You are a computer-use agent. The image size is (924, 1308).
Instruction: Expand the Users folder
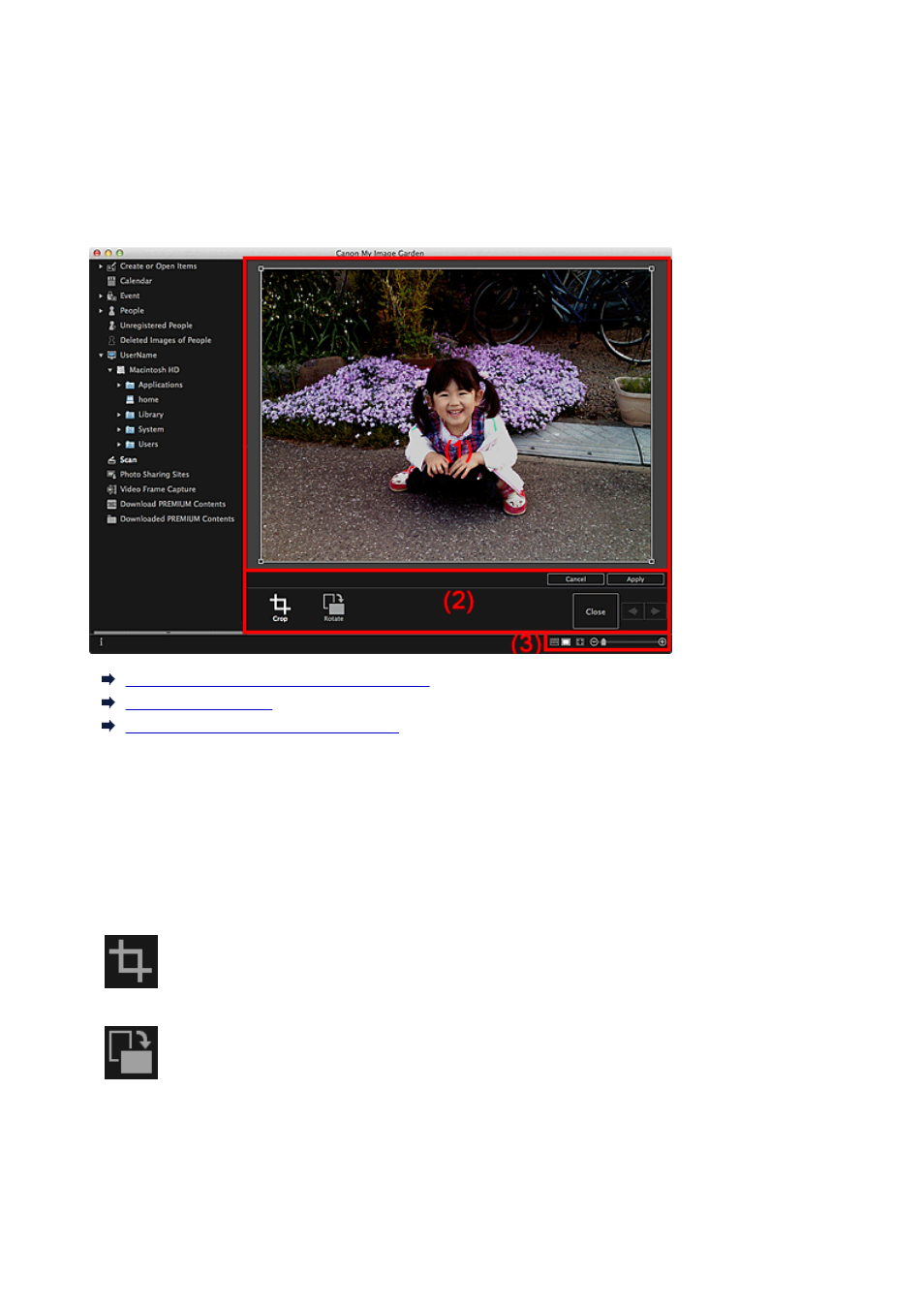click(119, 445)
